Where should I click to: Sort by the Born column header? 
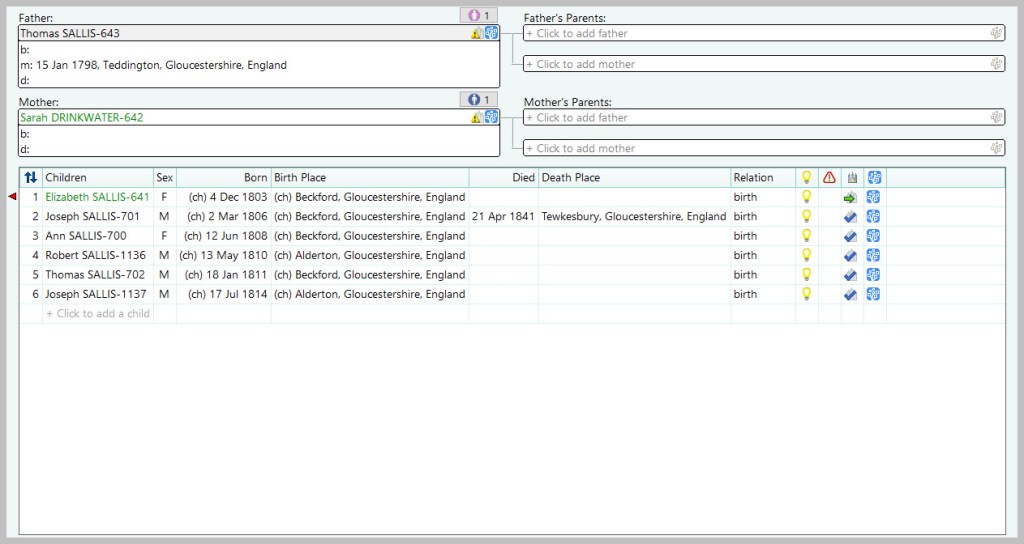tap(255, 178)
